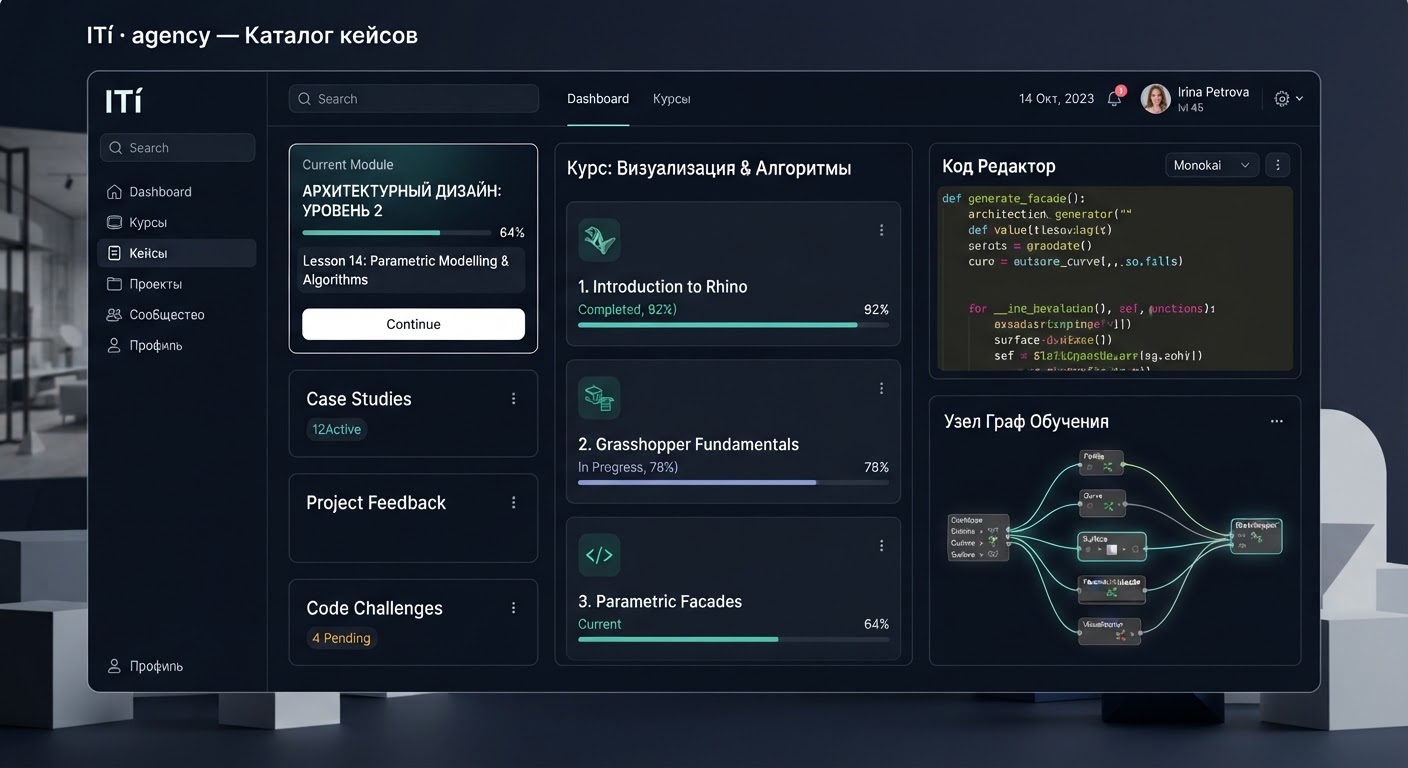Click the Continue button
Viewport: 1408px width, 768px height.
click(x=413, y=324)
